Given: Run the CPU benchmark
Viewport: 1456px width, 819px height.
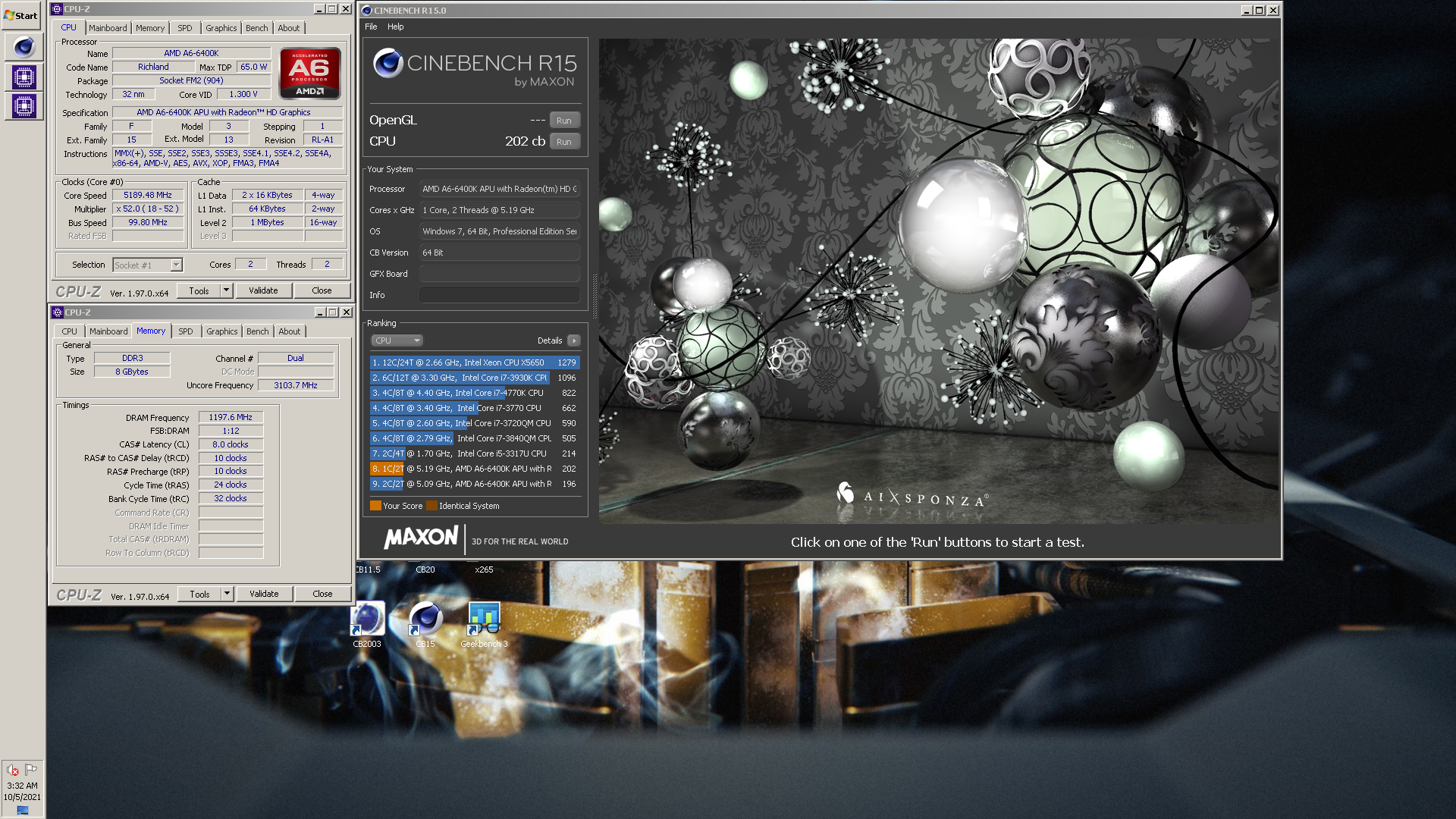Looking at the screenshot, I should [564, 142].
